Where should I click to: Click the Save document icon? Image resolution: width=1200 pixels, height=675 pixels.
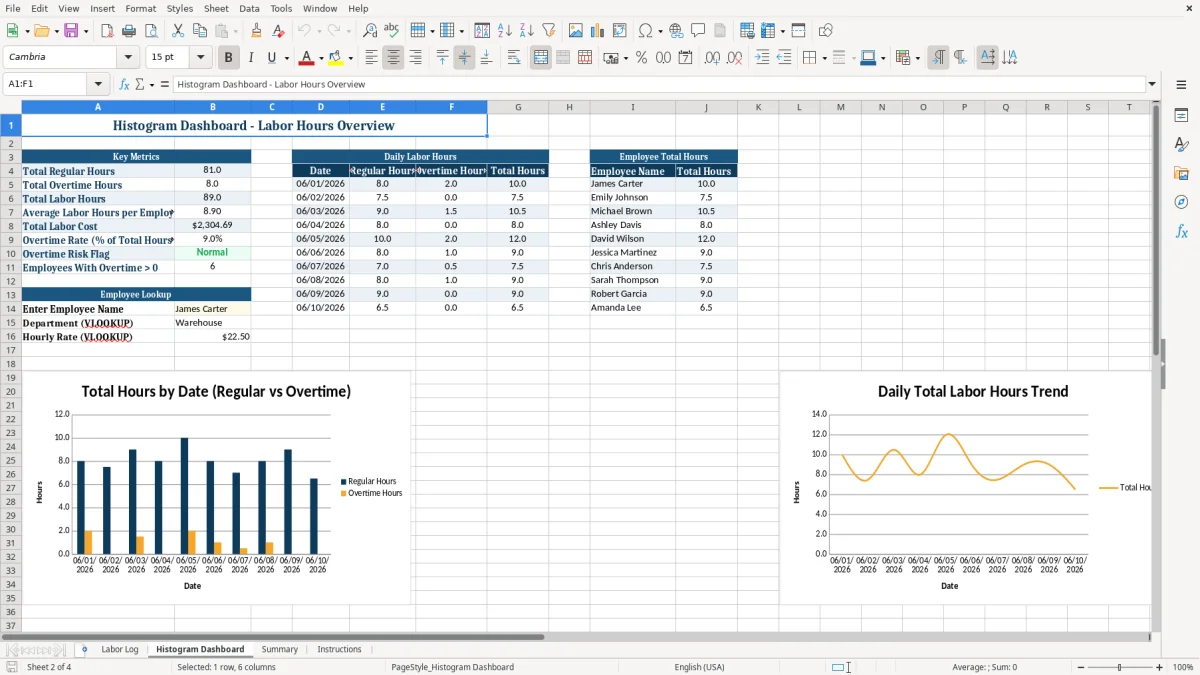pyautogui.click(x=69, y=31)
